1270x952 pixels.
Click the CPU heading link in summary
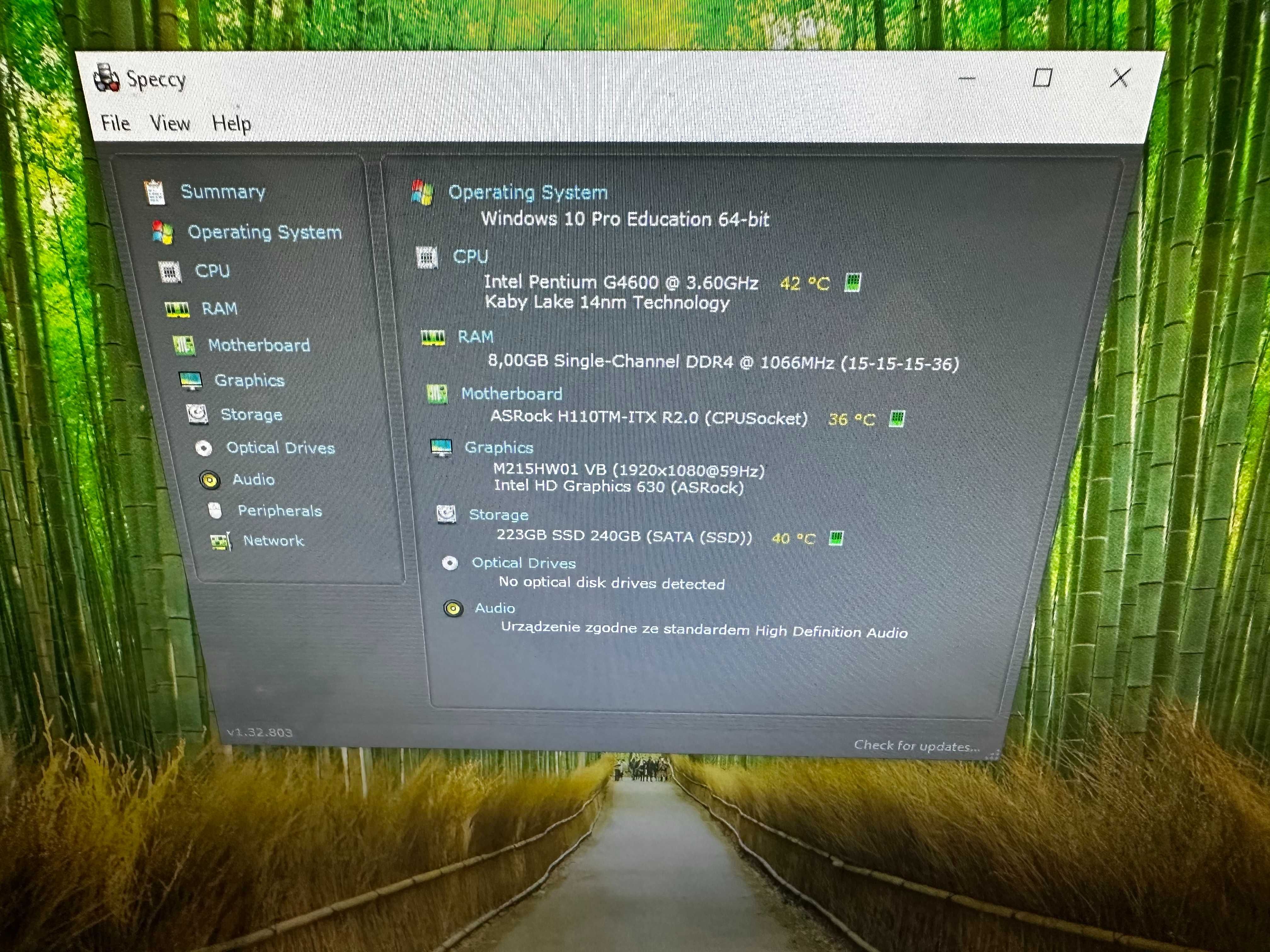pyautogui.click(x=471, y=257)
